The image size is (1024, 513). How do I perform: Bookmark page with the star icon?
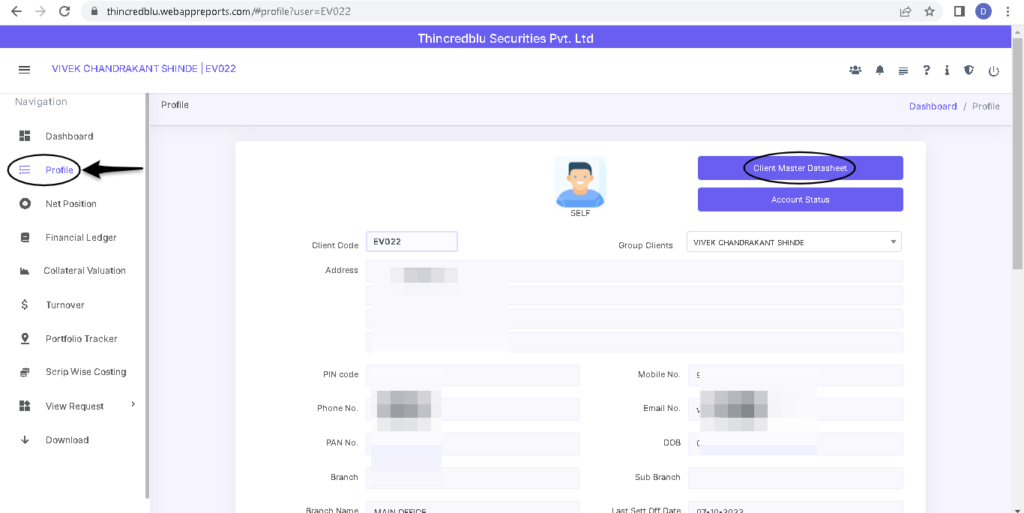coord(929,11)
